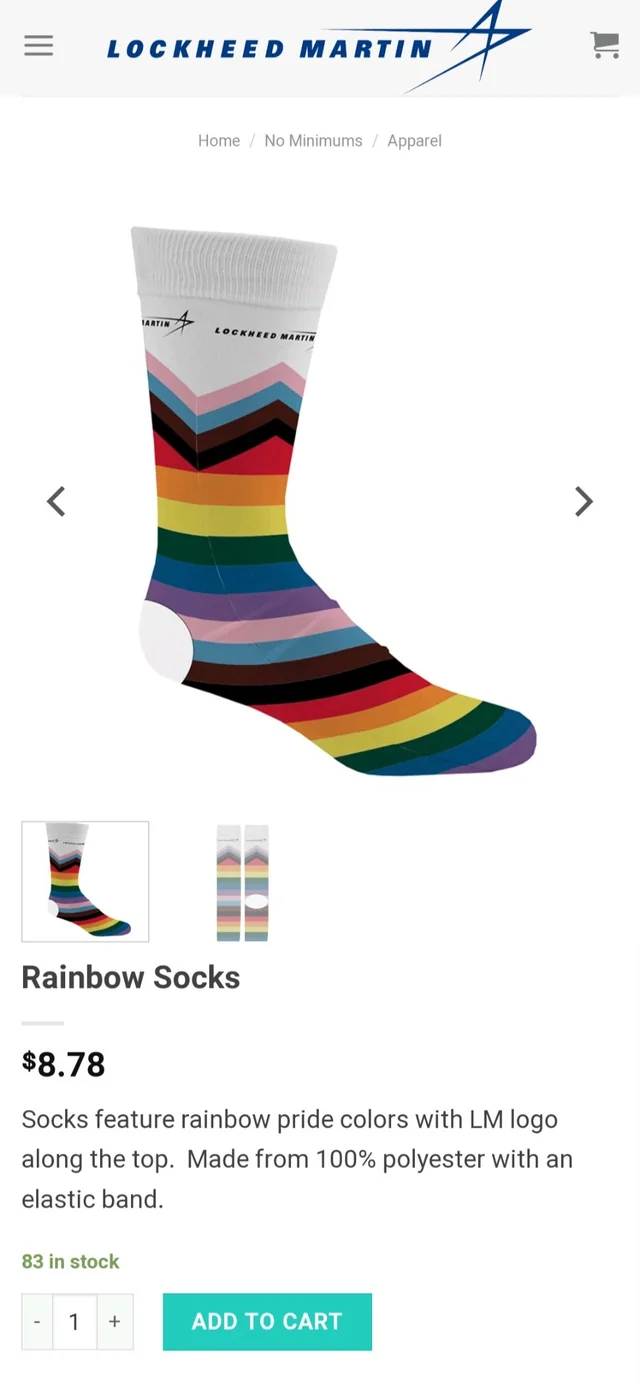Select the flat pair socks thumbnail
Viewport: 640px width, 1384px height.
point(243,881)
